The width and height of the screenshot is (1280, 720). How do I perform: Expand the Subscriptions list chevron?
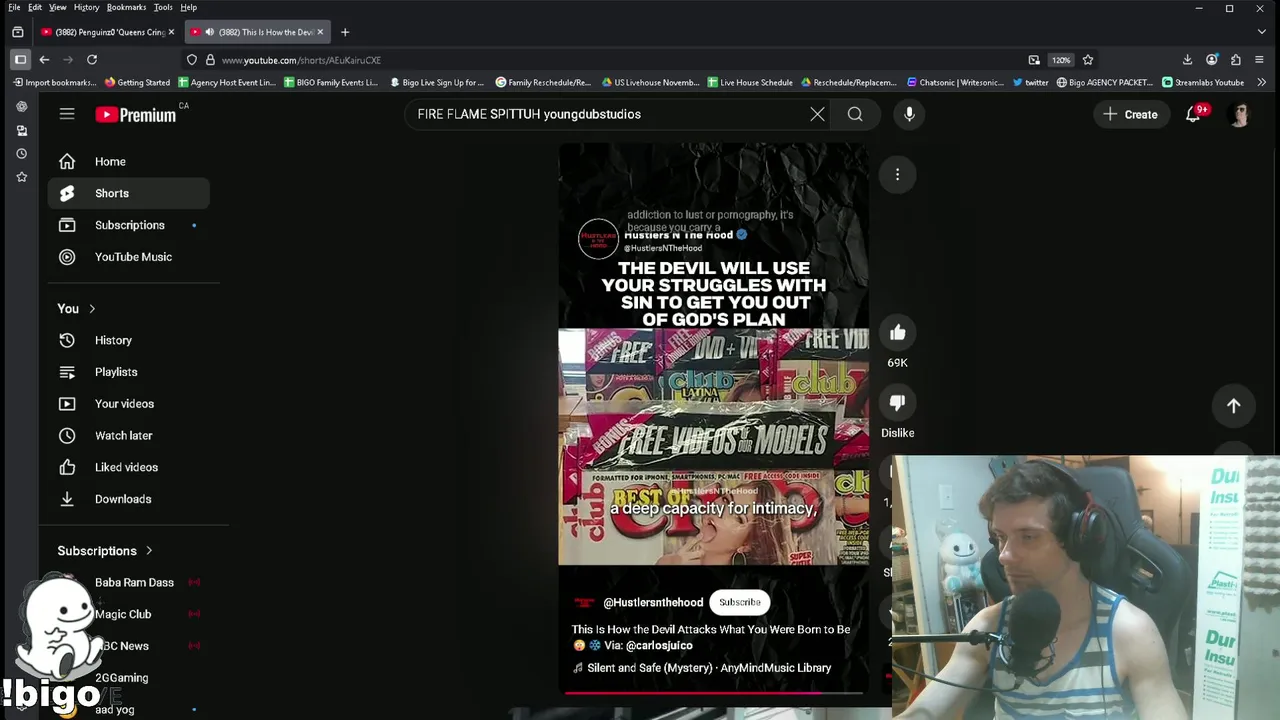click(x=149, y=551)
